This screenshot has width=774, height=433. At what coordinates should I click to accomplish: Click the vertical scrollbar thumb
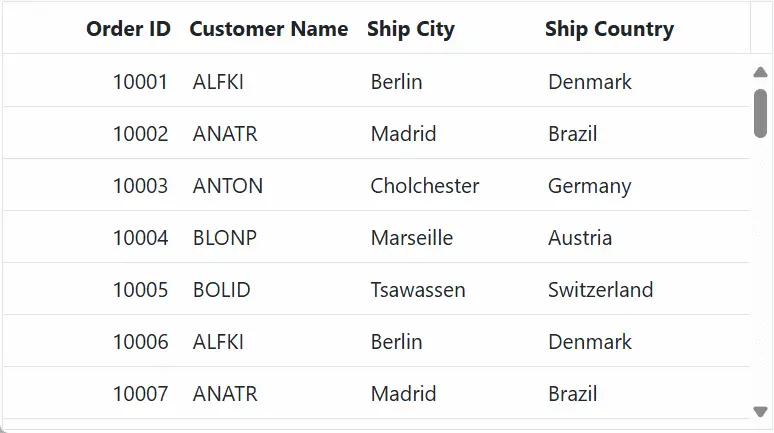pyautogui.click(x=760, y=112)
